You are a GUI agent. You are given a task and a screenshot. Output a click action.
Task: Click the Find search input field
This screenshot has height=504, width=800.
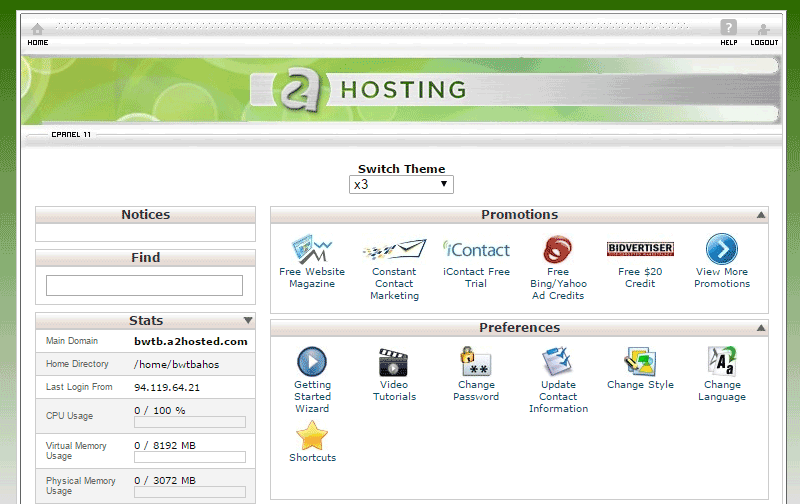click(x=144, y=285)
